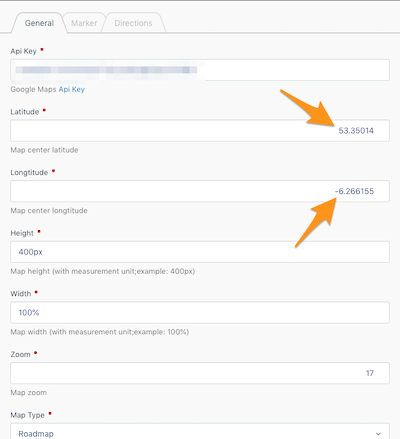This screenshot has width=400, height=439.
Task: Focus the Latitude field showing 53.35014
Action: coord(200,130)
